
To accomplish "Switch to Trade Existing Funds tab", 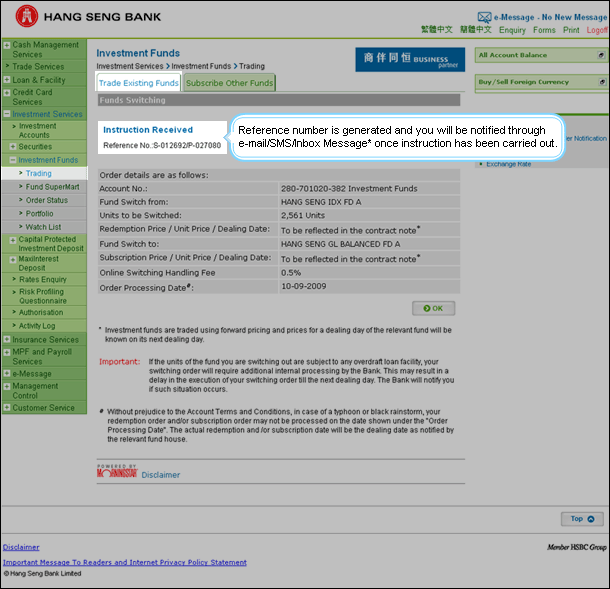I will tap(138, 82).
